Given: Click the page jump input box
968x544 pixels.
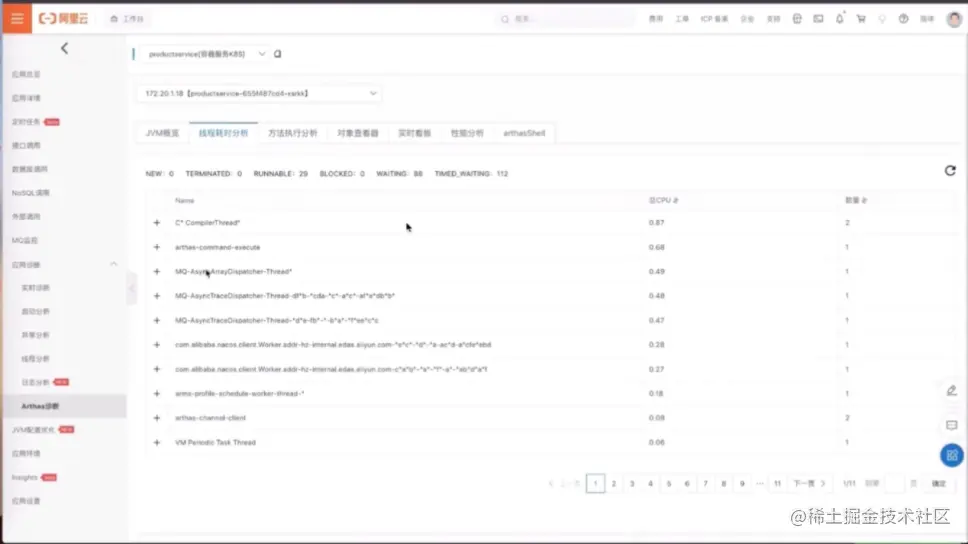Looking at the screenshot, I should 894,483.
